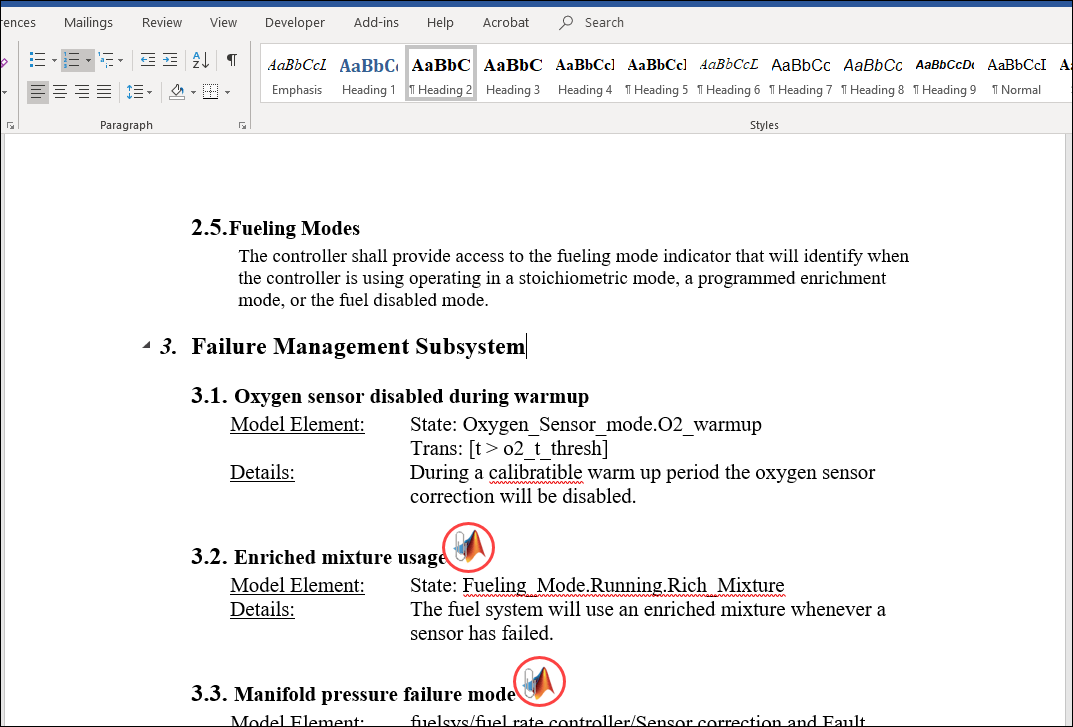Click the Borders icon in the Paragraph group

click(x=210, y=92)
